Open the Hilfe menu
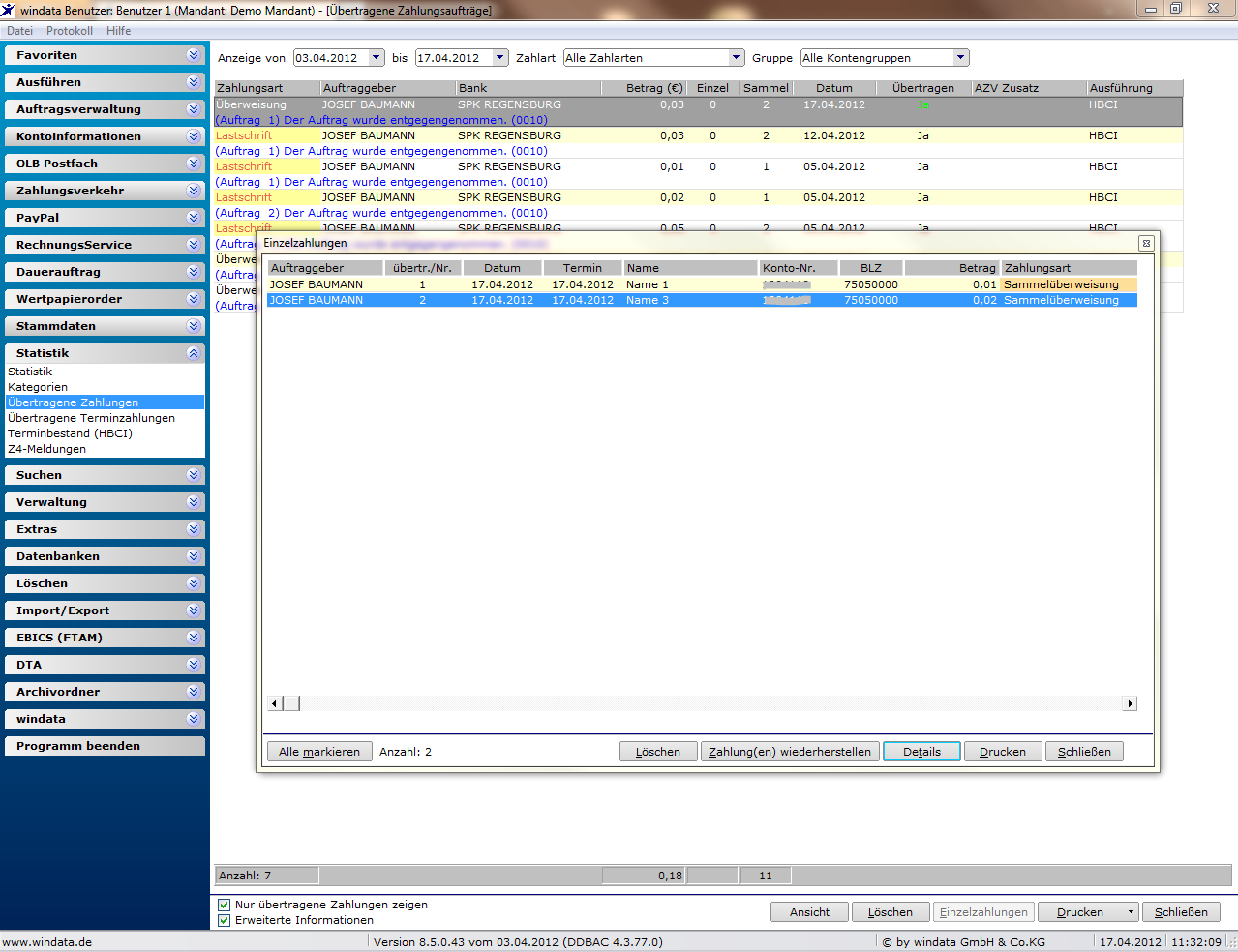The width and height of the screenshot is (1238, 952). (118, 31)
